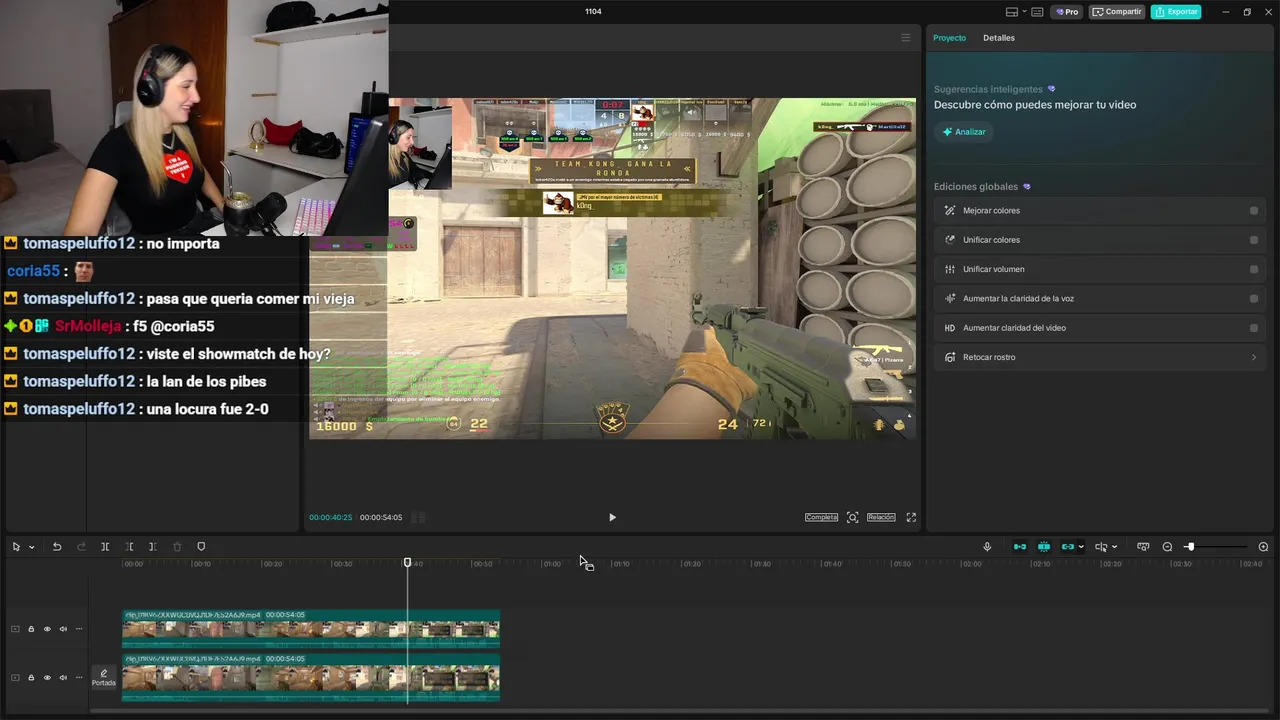The height and width of the screenshot is (720, 1280).
Task: Mute the lower main track
Action: pyautogui.click(x=63, y=677)
